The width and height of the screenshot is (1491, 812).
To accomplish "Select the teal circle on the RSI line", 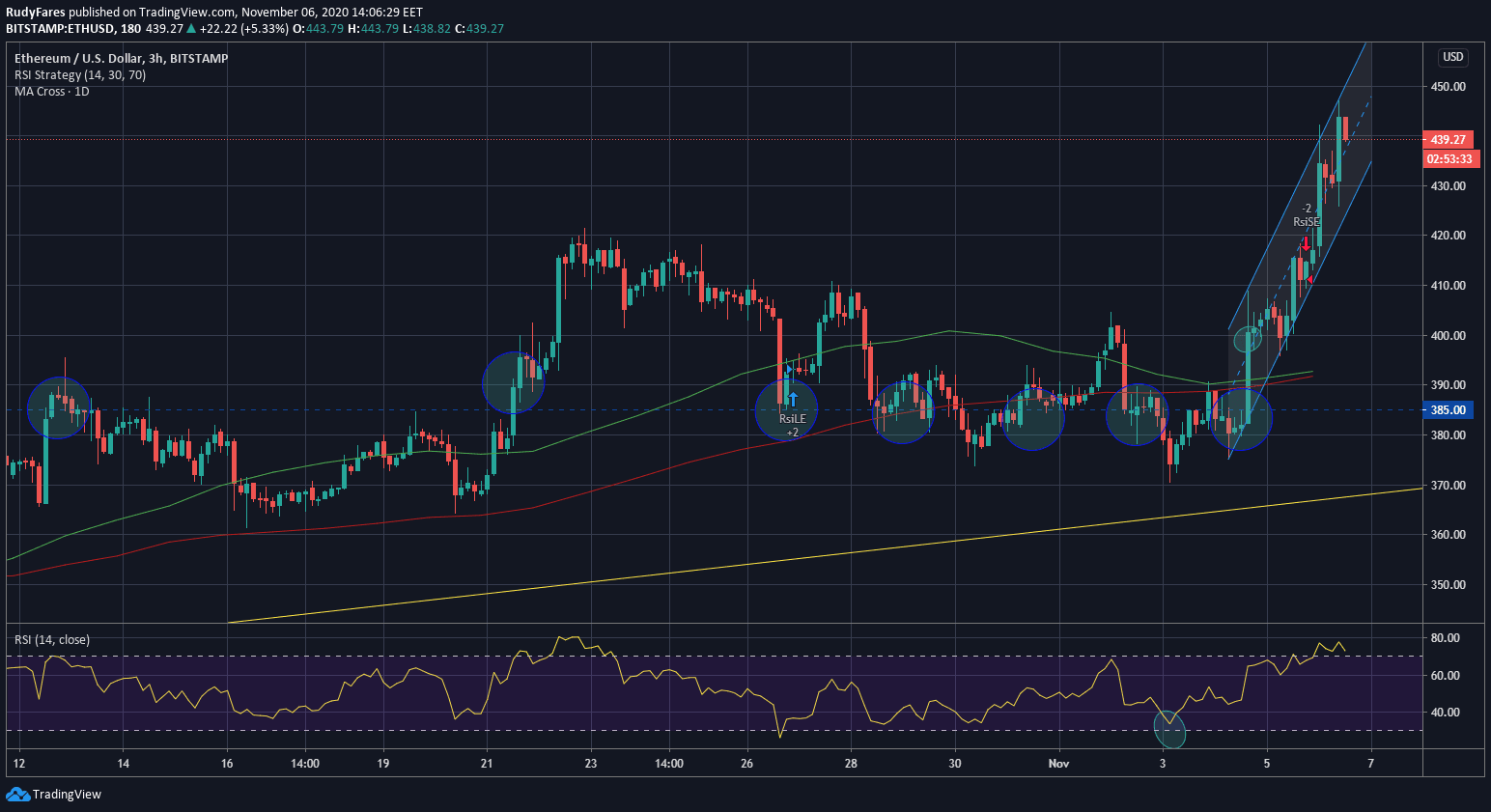I will (1169, 729).
